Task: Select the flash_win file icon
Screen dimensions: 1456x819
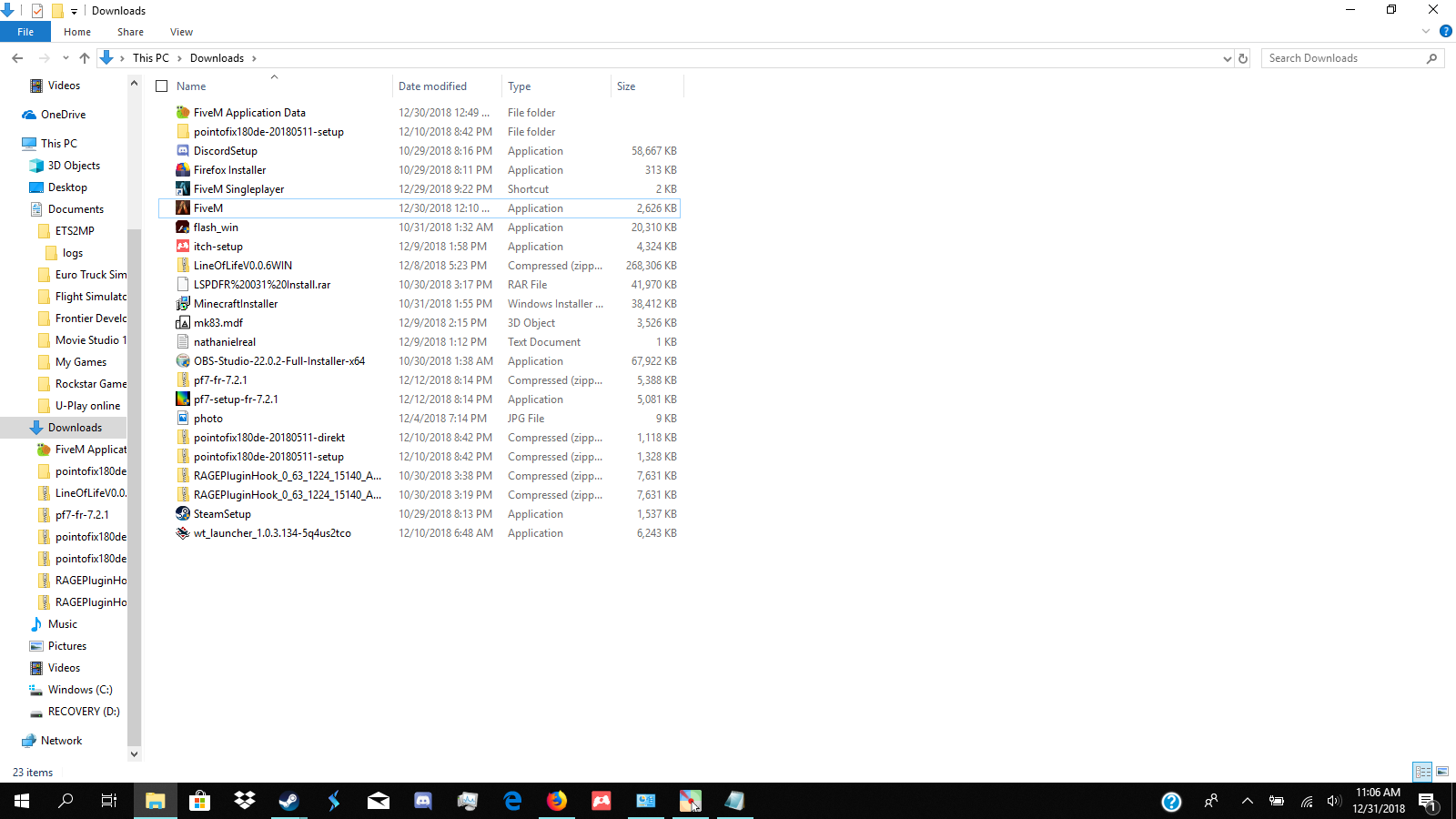Action: click(x=183, y=227)
